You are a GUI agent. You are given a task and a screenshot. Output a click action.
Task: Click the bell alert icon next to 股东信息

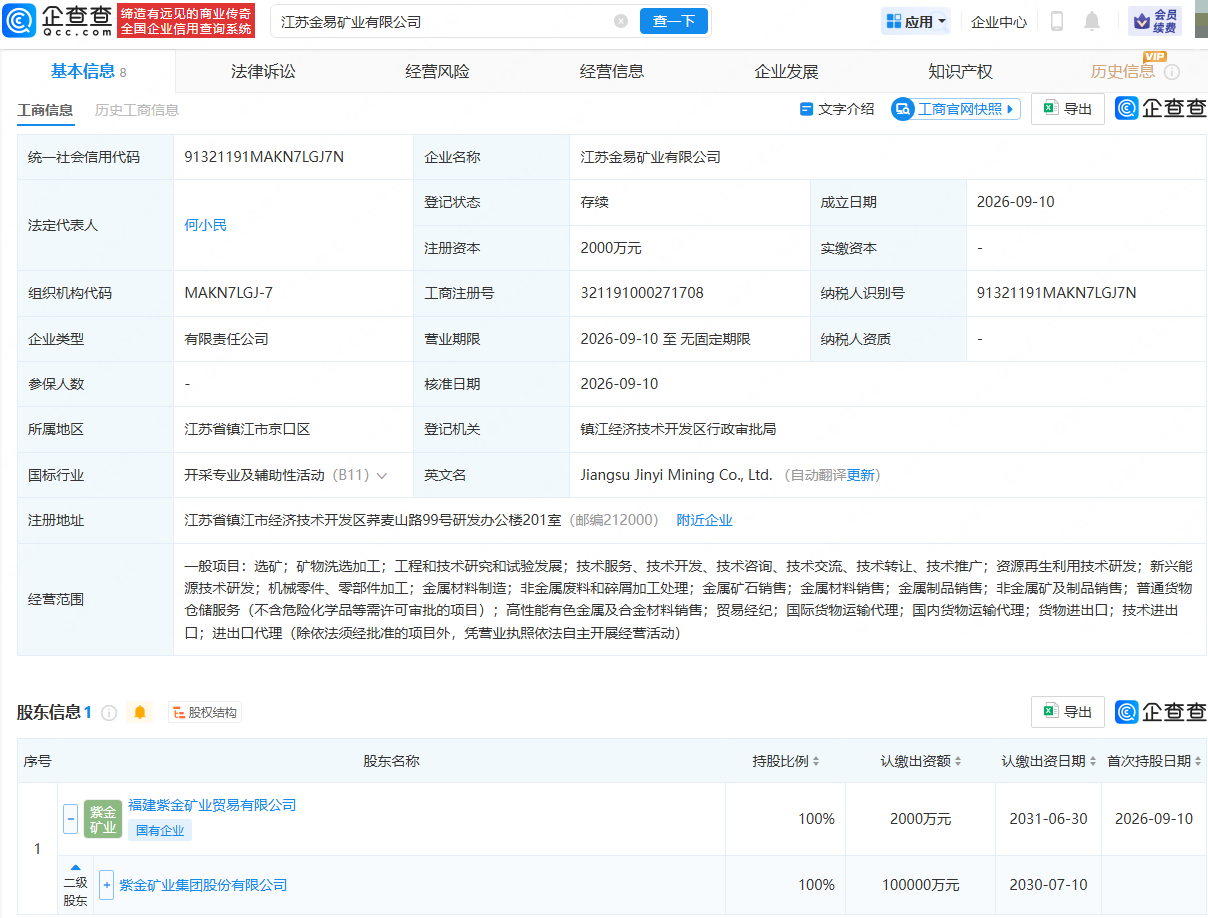point(140,712)
